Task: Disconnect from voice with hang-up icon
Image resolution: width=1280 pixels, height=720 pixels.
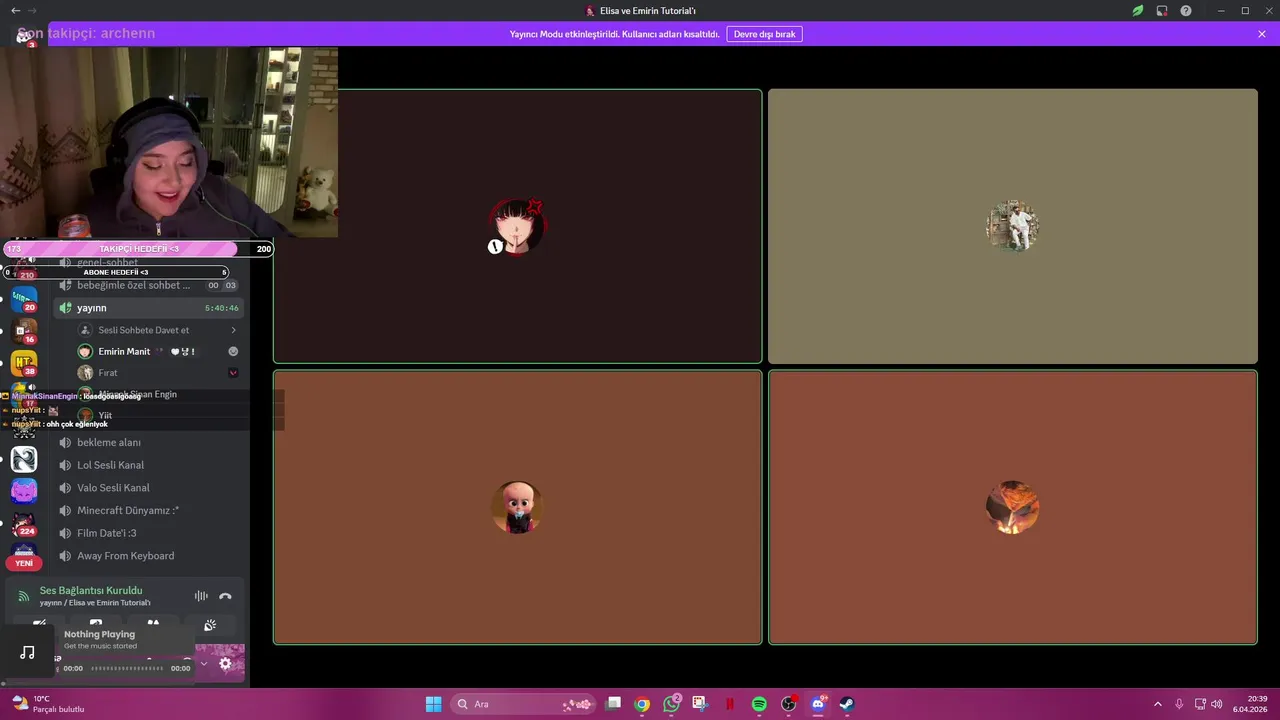Action: [225, 596]
